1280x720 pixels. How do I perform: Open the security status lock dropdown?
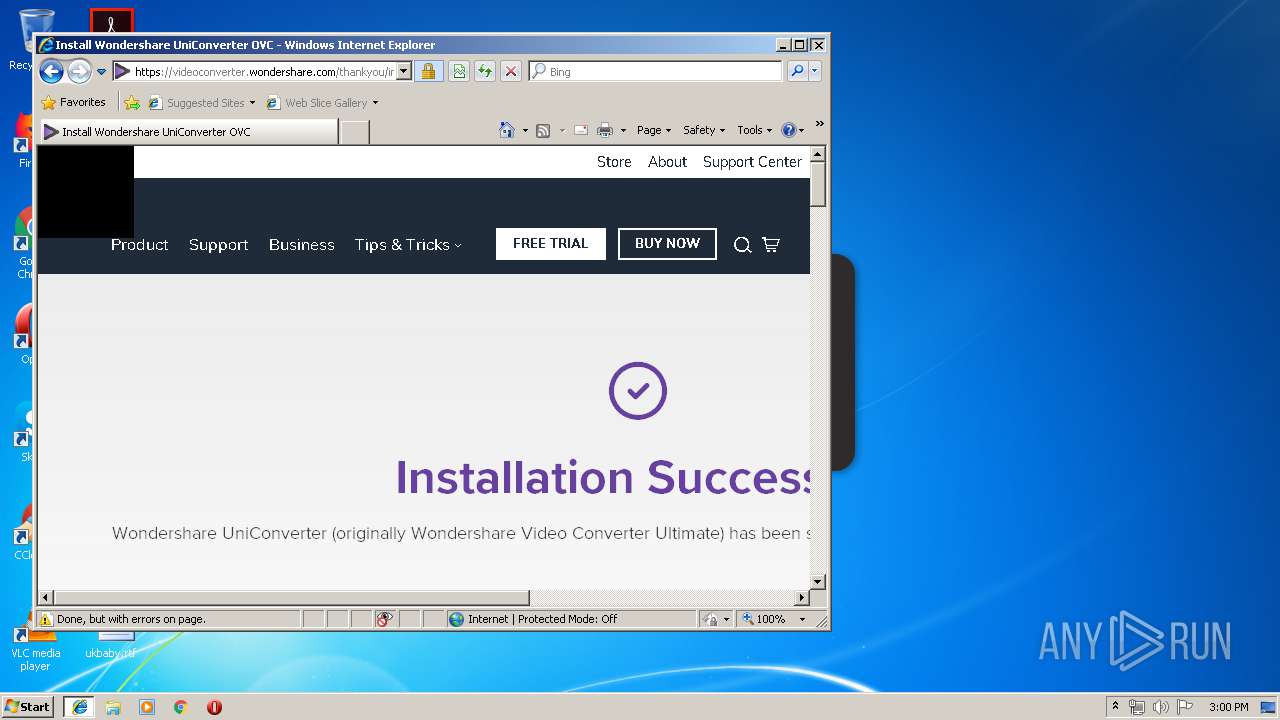tap(716, 619)
